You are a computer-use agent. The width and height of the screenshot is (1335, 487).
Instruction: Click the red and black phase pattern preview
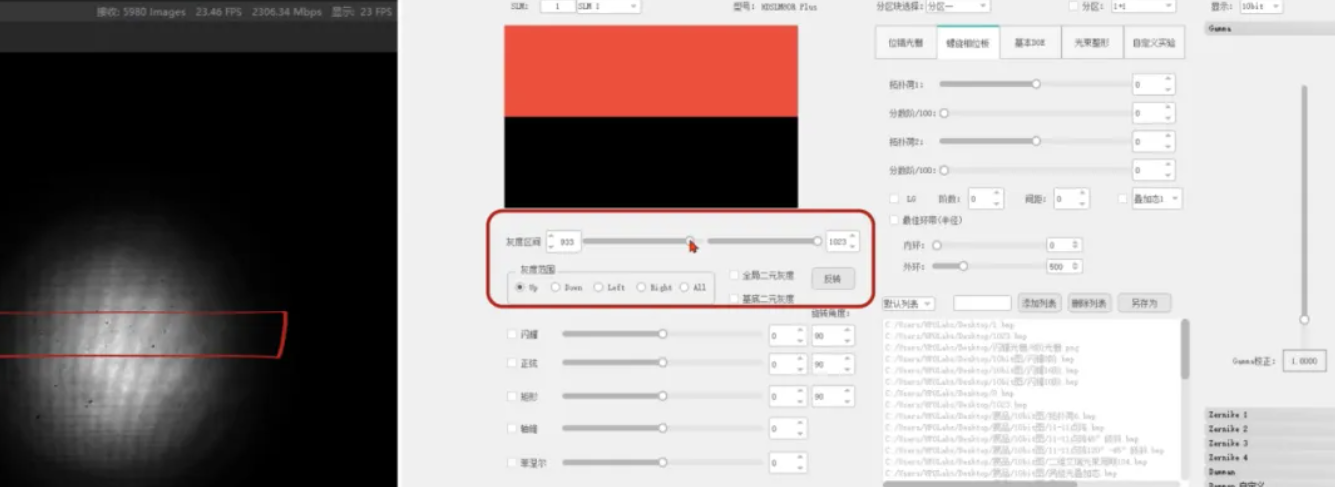point(650,116)
